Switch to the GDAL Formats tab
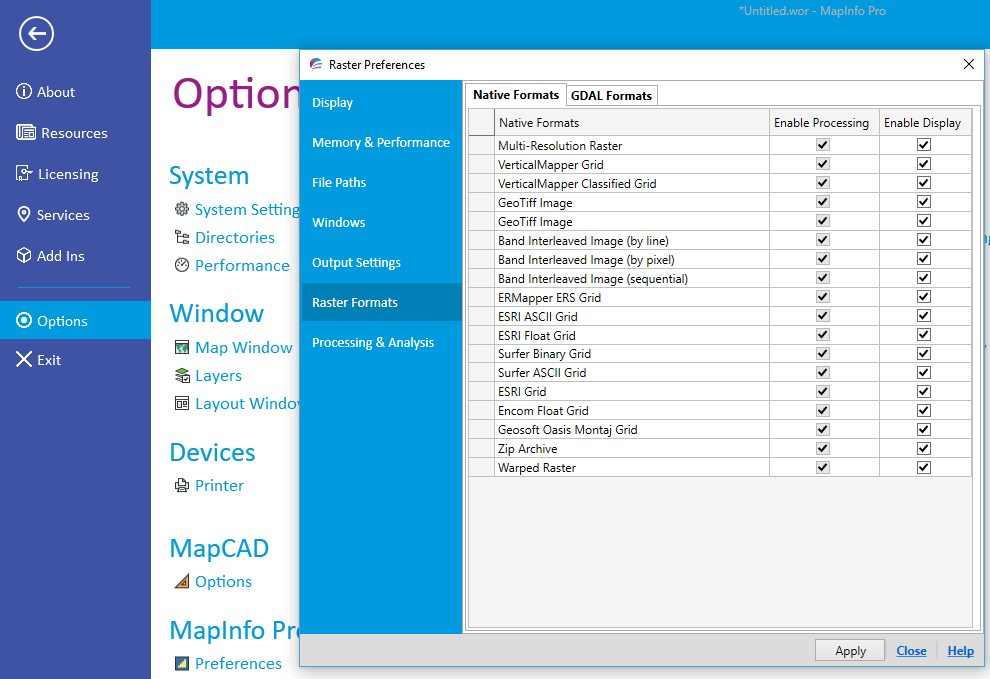The image size is (990, 679). (611, 95)
